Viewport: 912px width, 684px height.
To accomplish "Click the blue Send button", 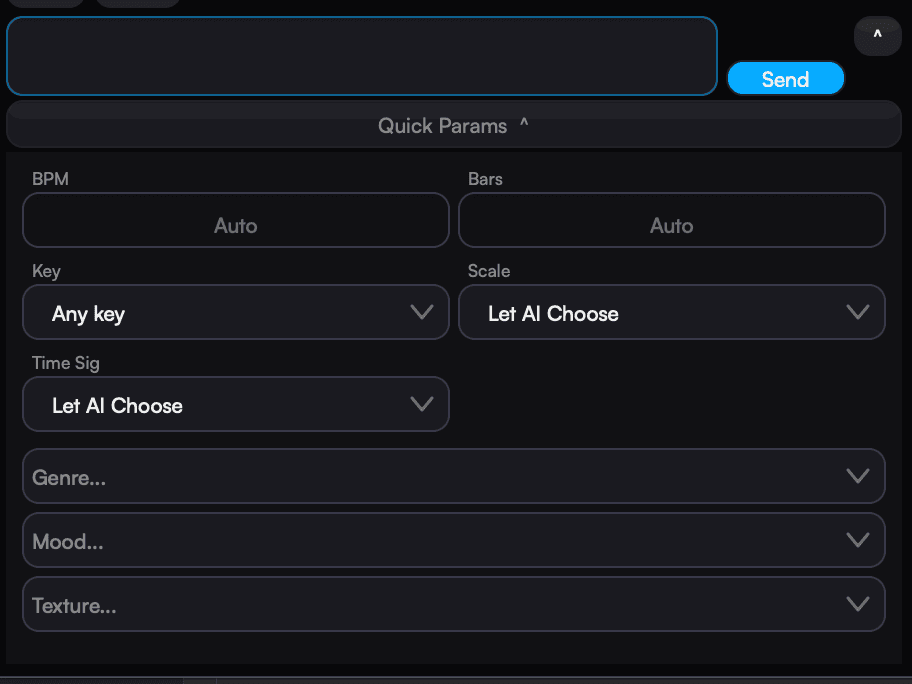I will 785,79.
